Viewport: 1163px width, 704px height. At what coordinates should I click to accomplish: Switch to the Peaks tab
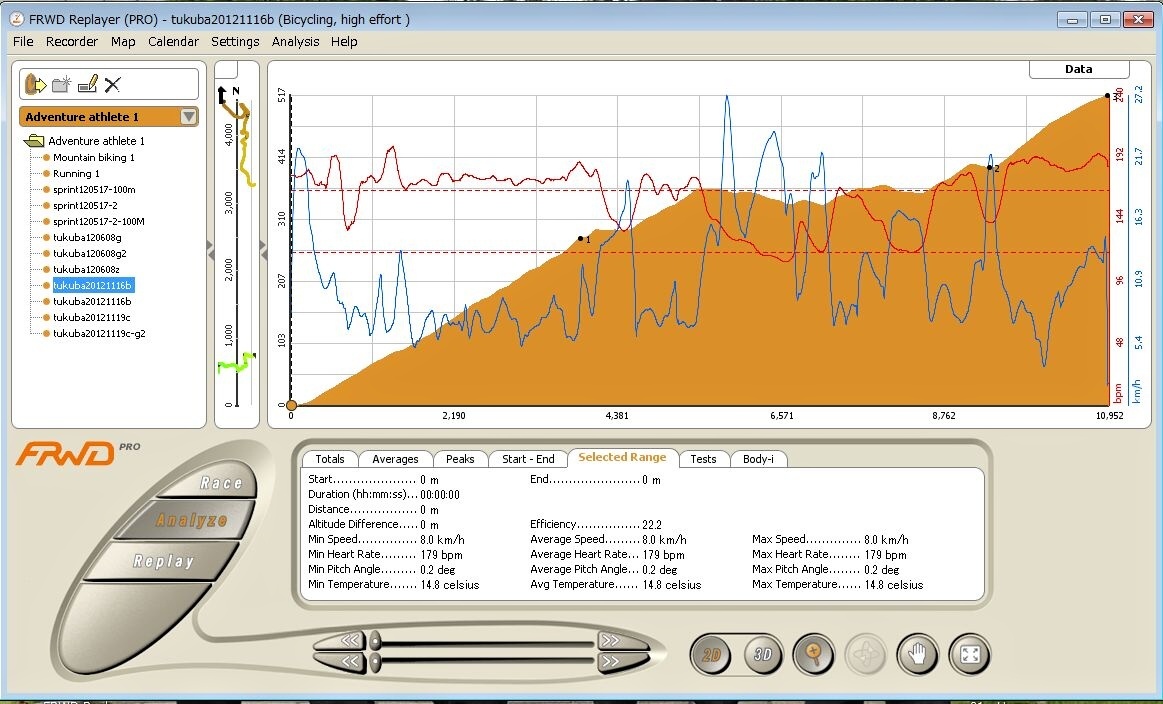coord(460,459)
